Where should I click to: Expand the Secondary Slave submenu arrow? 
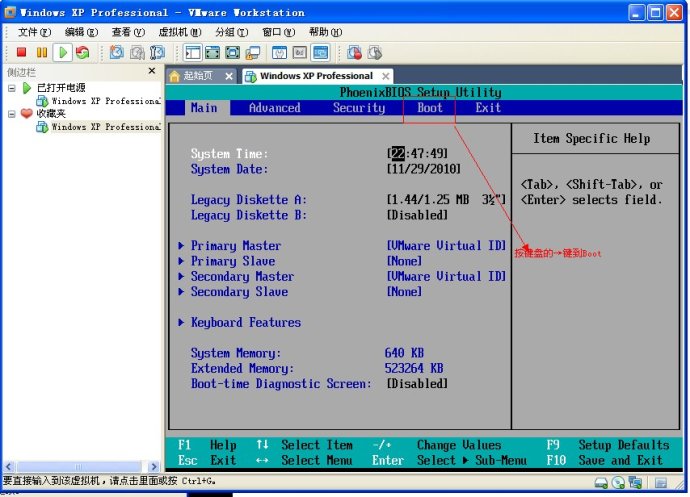[181, 292]
